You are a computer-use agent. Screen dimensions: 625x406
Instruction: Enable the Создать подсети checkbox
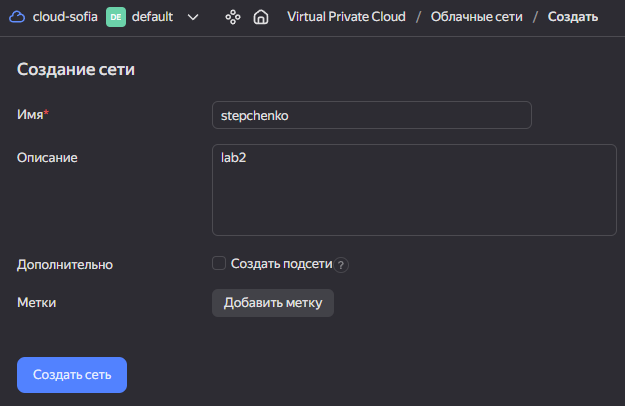pos(219,263)
